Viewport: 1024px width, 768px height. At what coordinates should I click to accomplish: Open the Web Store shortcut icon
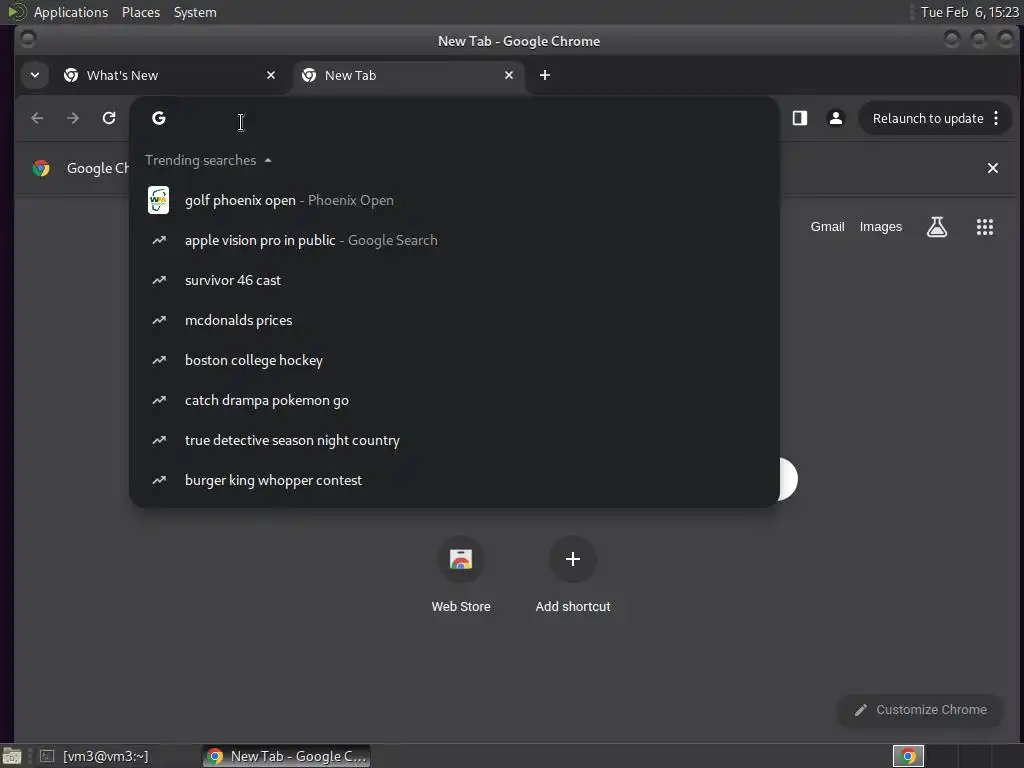point(461,559)
